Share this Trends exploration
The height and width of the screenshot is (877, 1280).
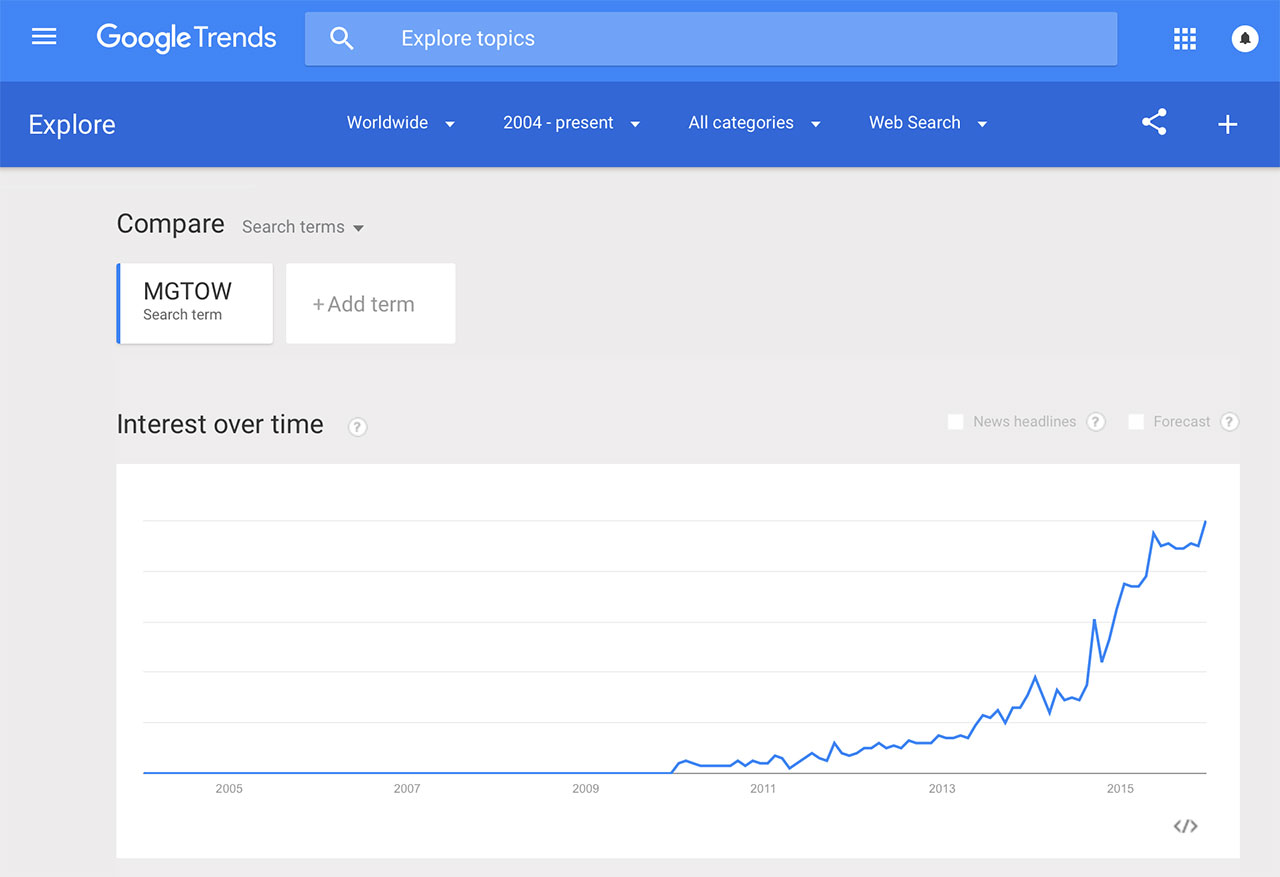(x=1154, y=123)
